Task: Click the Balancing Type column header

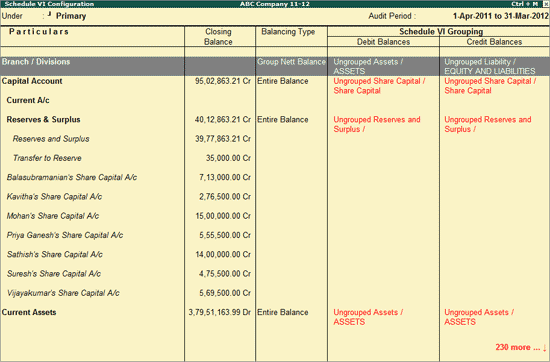Action: 288,32
